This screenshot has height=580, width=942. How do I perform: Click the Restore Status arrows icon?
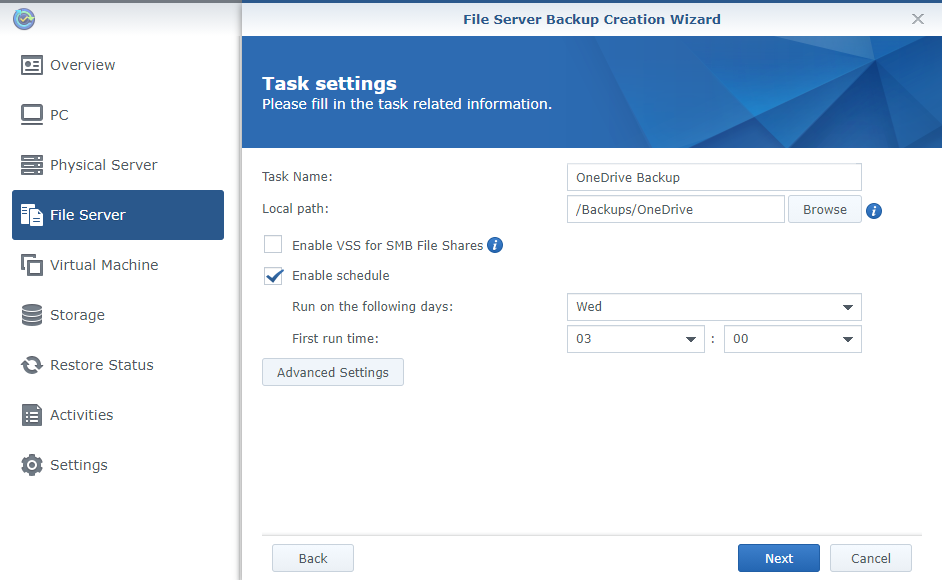32,365
